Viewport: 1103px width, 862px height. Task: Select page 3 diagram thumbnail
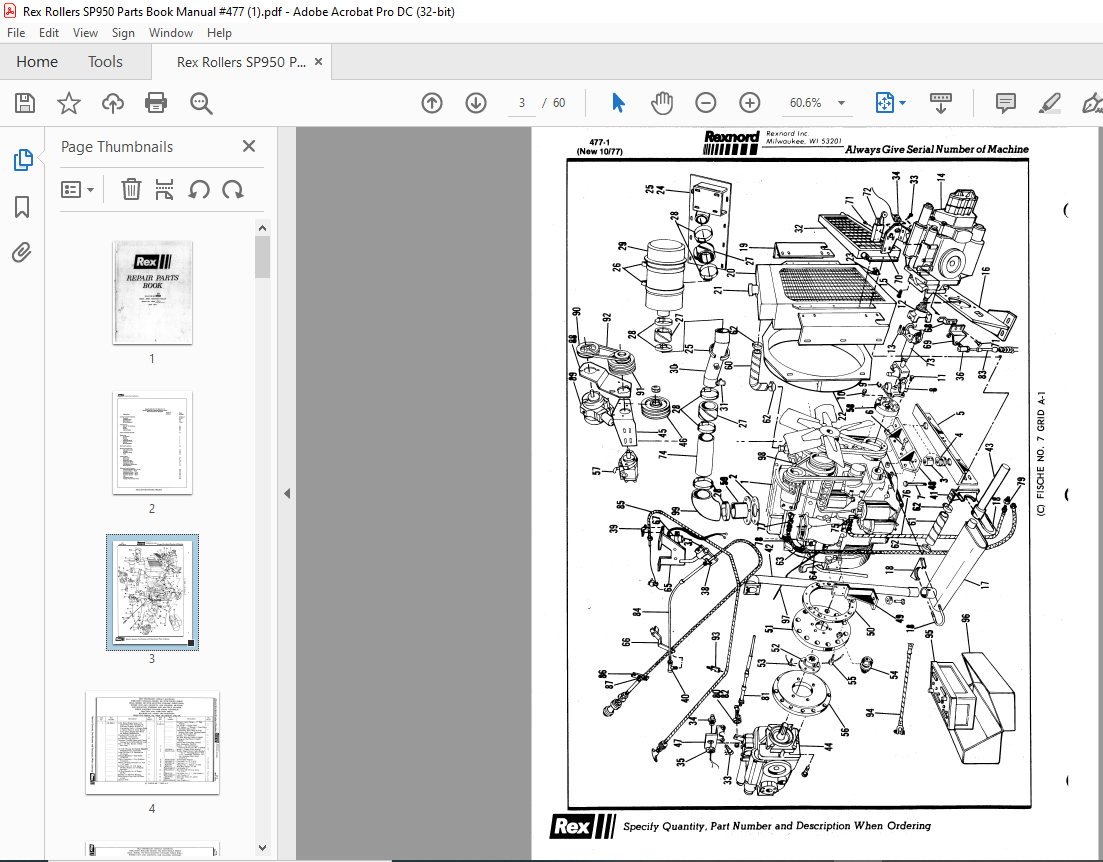[153, 592]
